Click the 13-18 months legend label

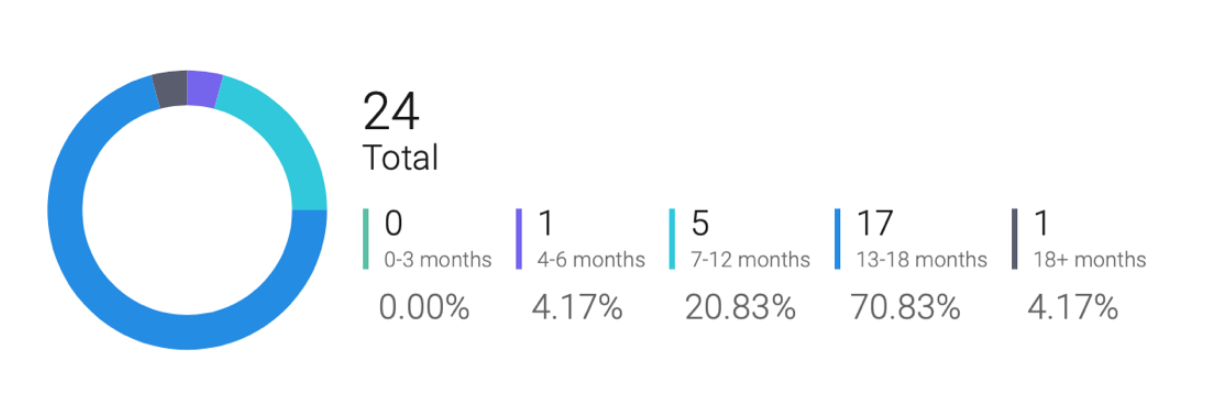(921, 260)
